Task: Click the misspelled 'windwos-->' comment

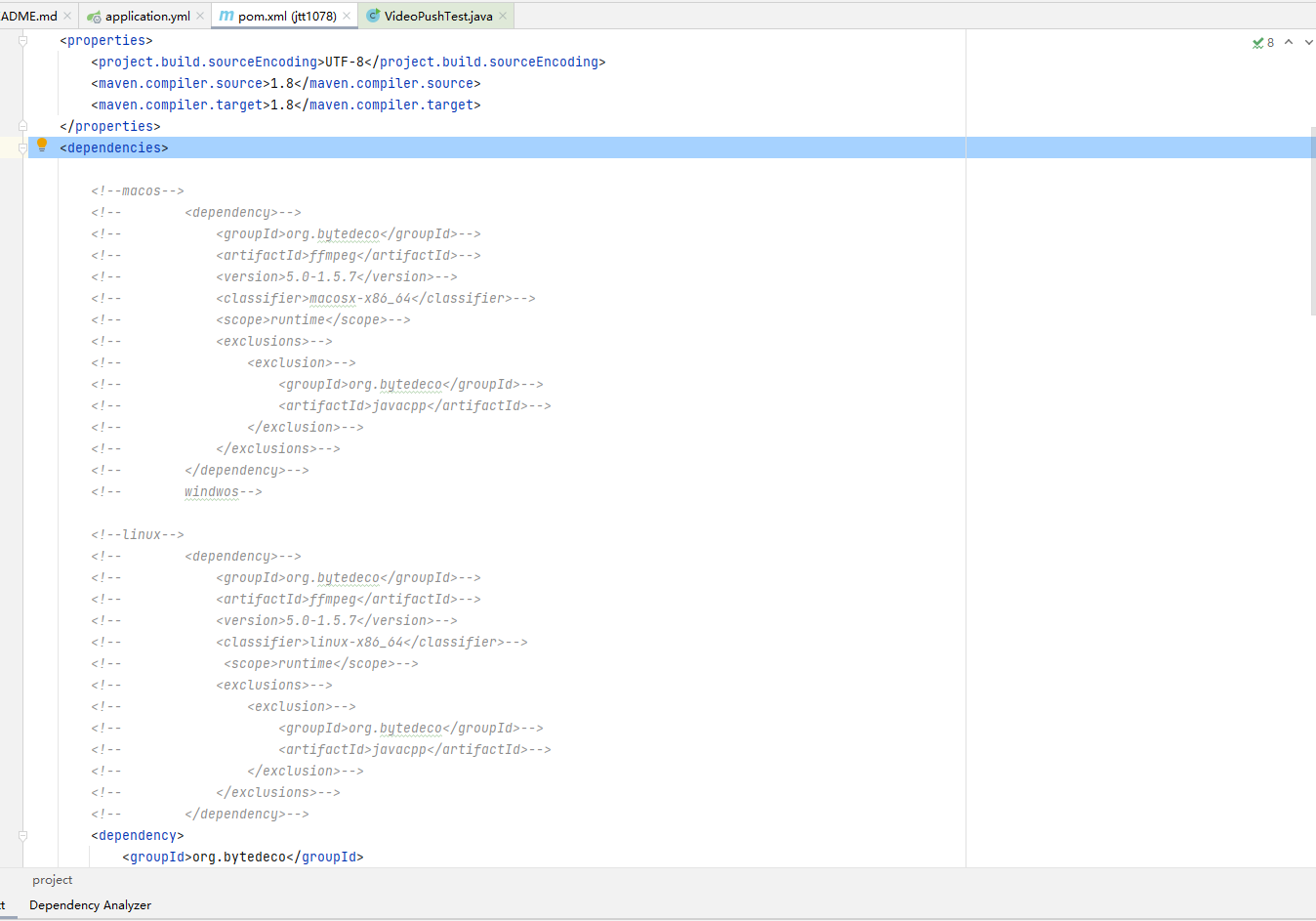Action: pyautogui.click(x=224, y=491)
